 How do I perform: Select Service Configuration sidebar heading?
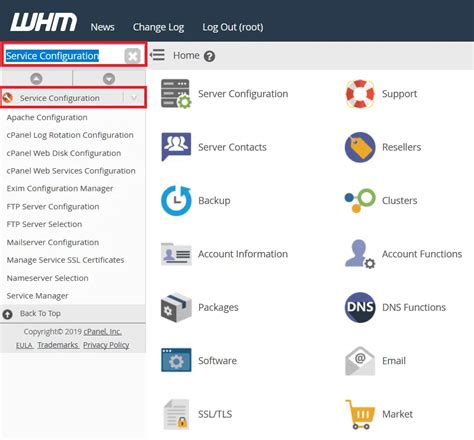click(60, 98)
